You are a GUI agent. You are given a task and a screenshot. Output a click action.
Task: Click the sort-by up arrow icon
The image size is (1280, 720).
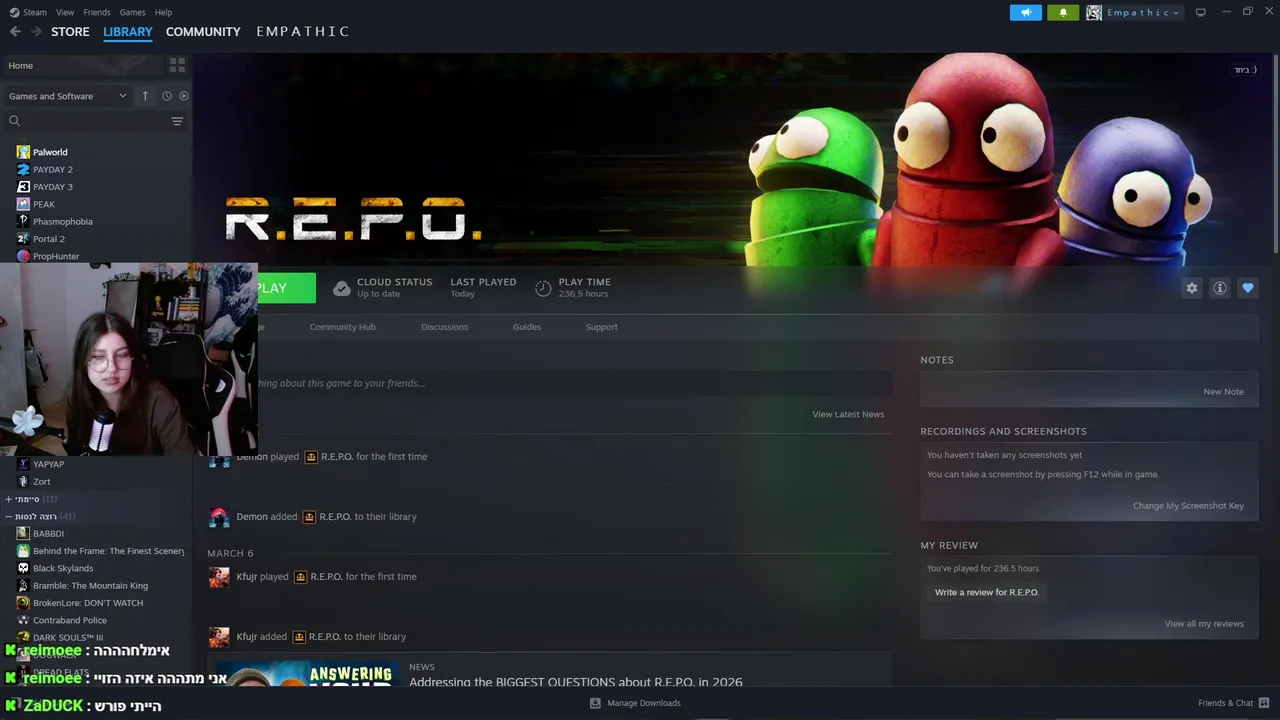click(145, 96)
